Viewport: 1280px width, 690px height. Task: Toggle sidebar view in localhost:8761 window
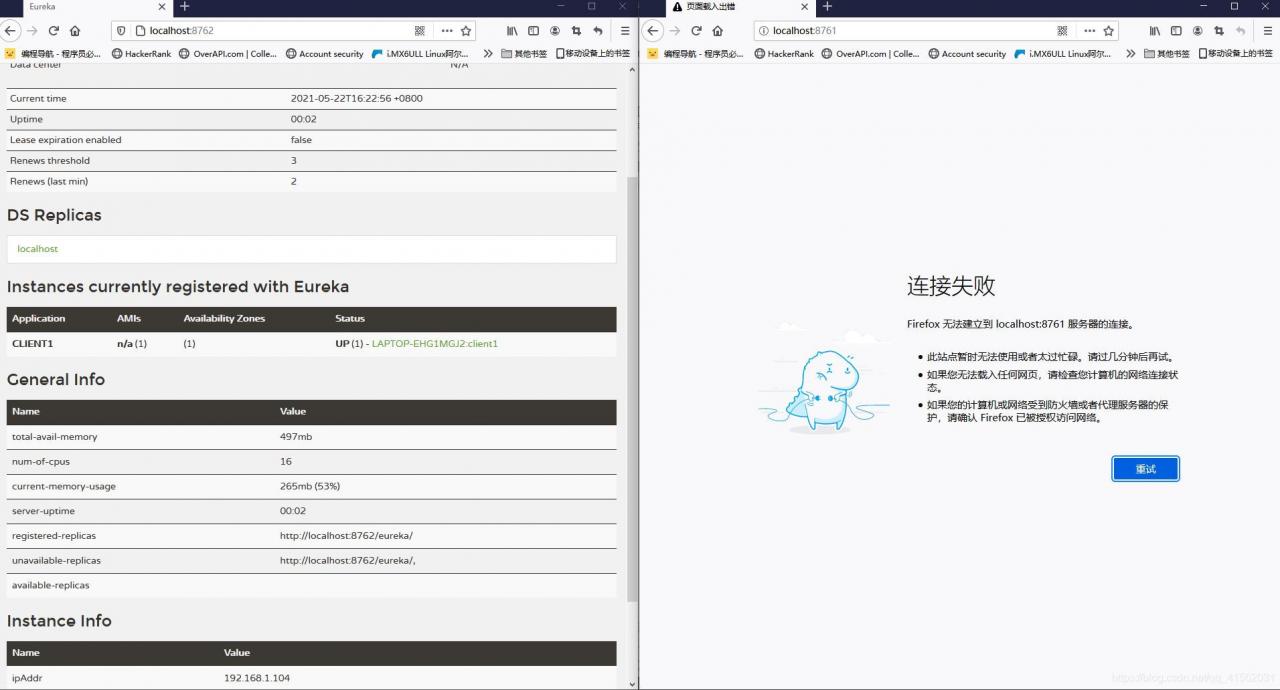1176,31
